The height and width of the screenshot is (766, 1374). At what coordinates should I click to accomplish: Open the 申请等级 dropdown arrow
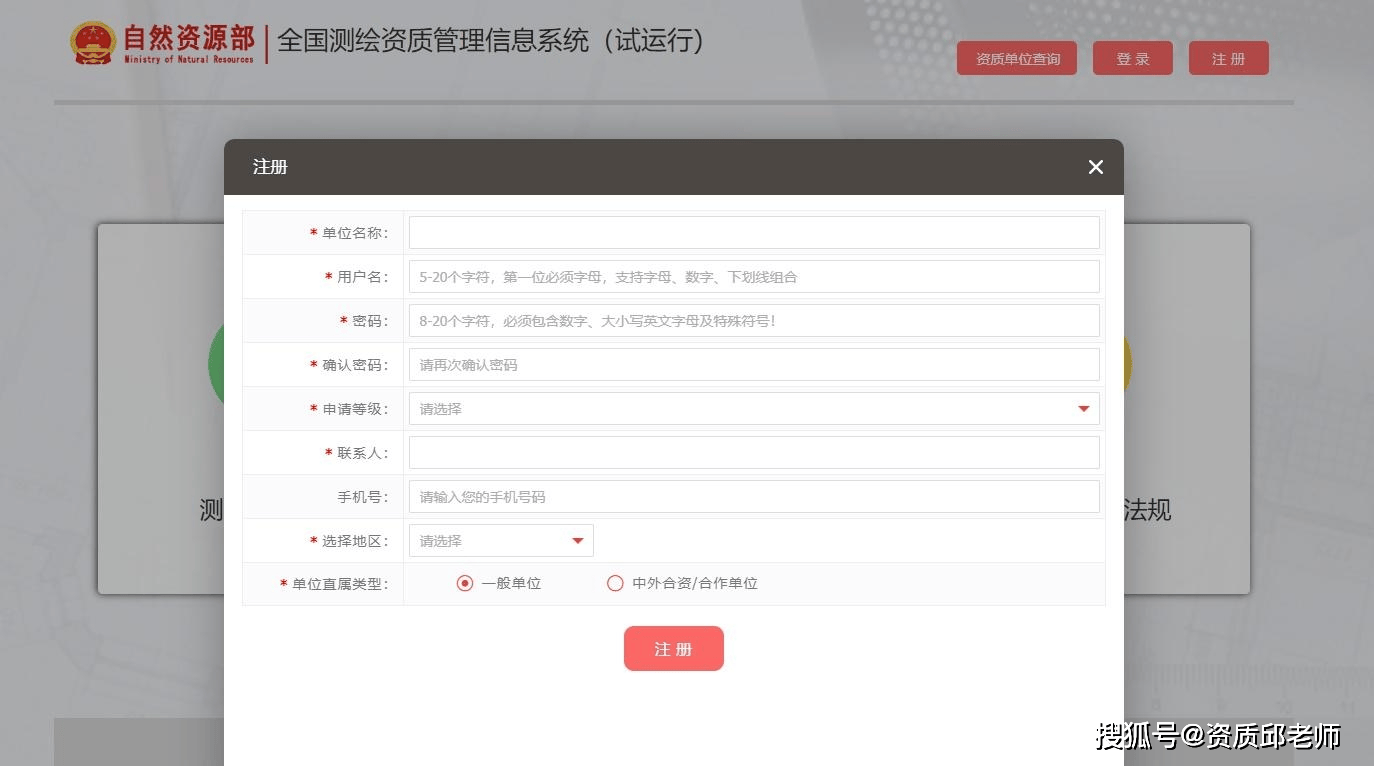coord(1083,409)
